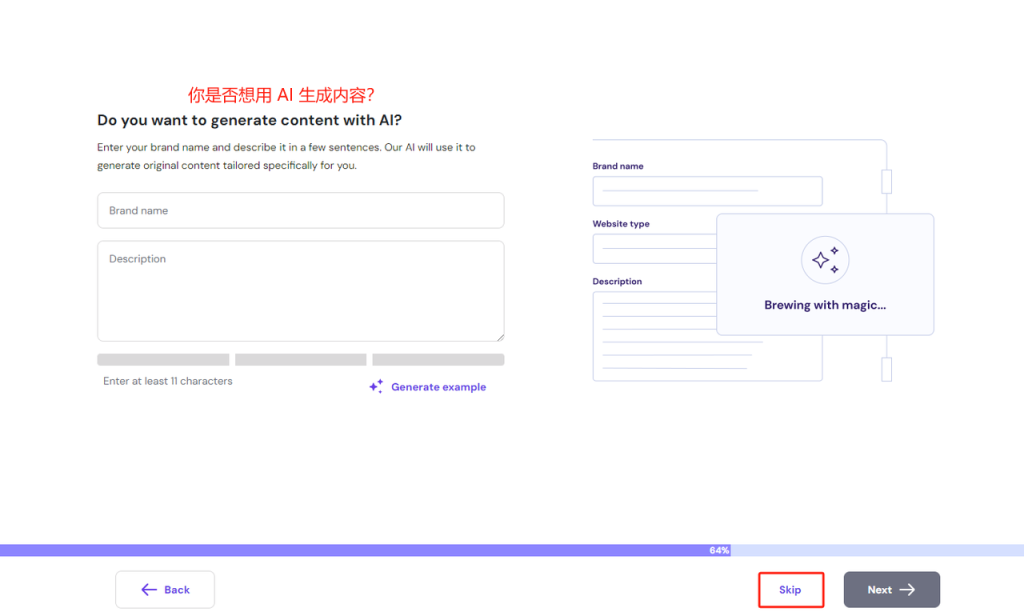
Task: Click the 64% progress bar label
Action: (719, 551)
